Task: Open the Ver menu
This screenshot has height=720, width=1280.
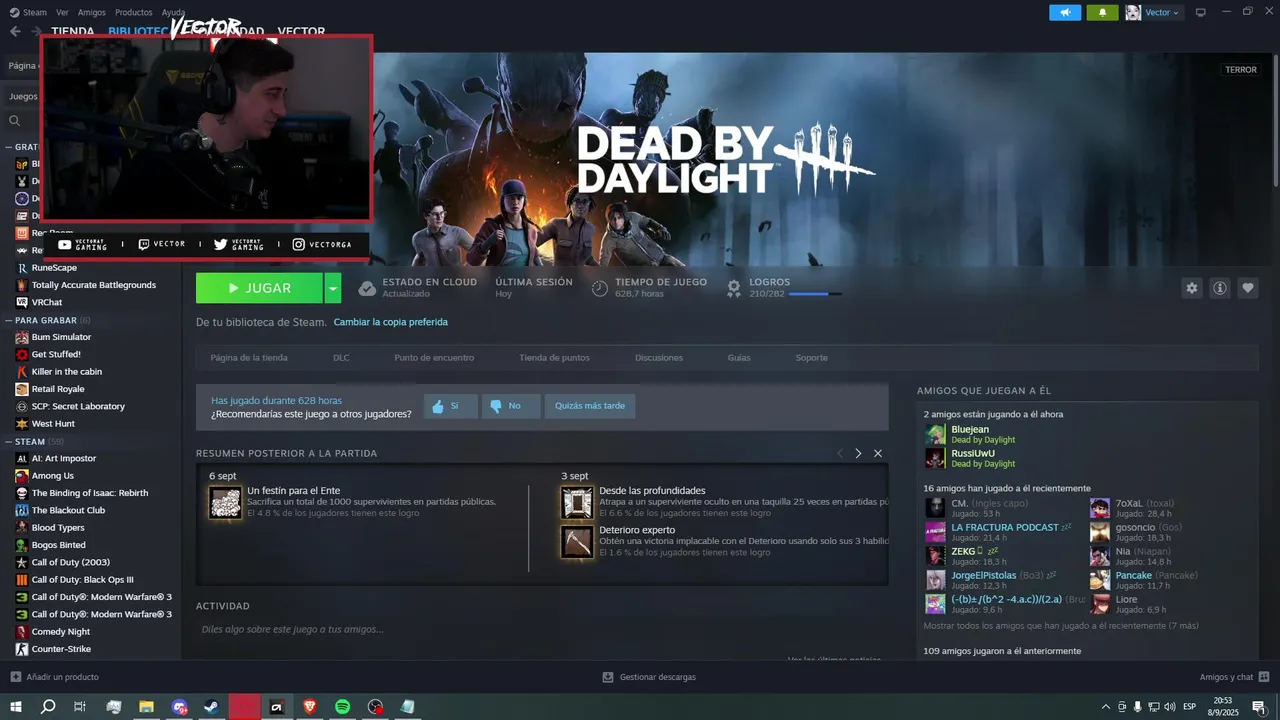Action: (62, 12)
